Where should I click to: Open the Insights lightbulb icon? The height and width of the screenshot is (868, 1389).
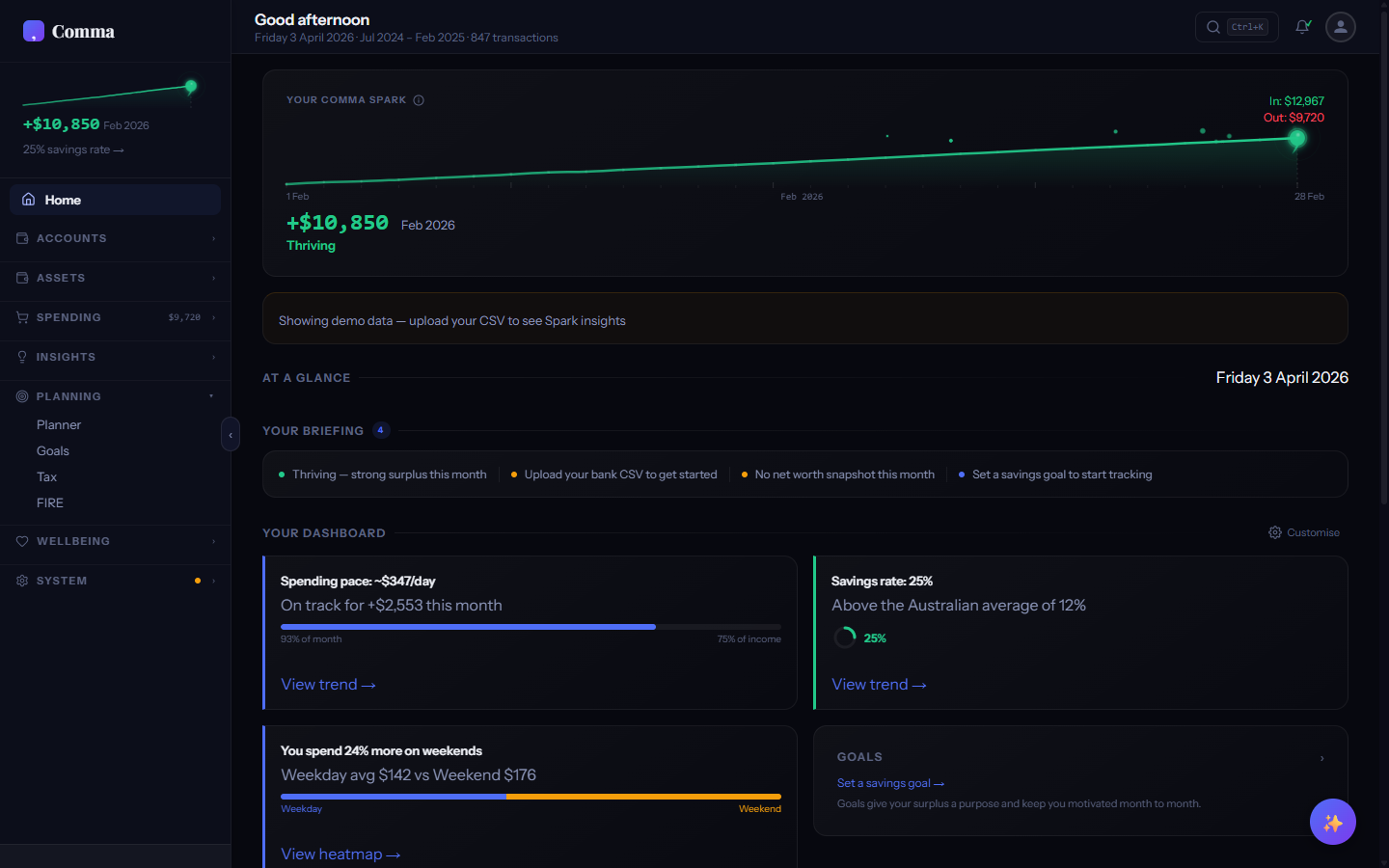coord(21,357)
